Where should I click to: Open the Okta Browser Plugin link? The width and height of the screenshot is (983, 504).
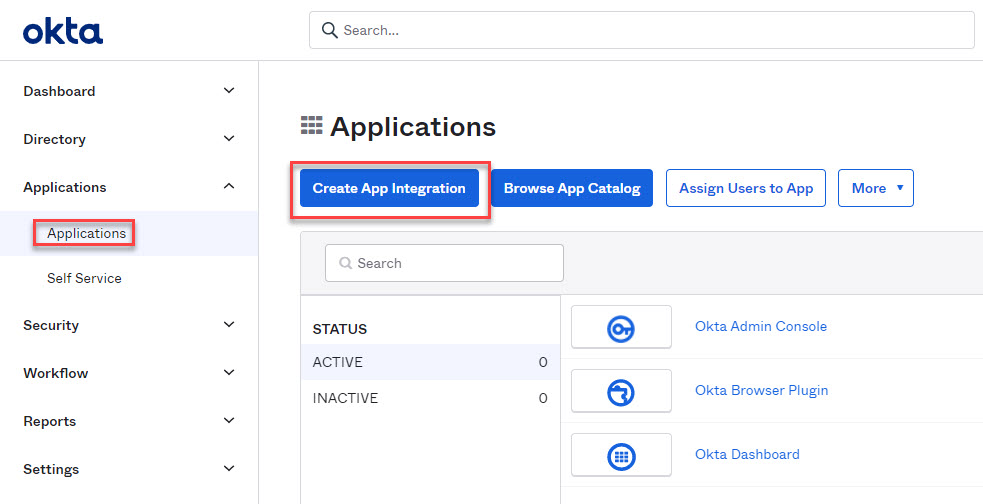[x=762, y=390]
